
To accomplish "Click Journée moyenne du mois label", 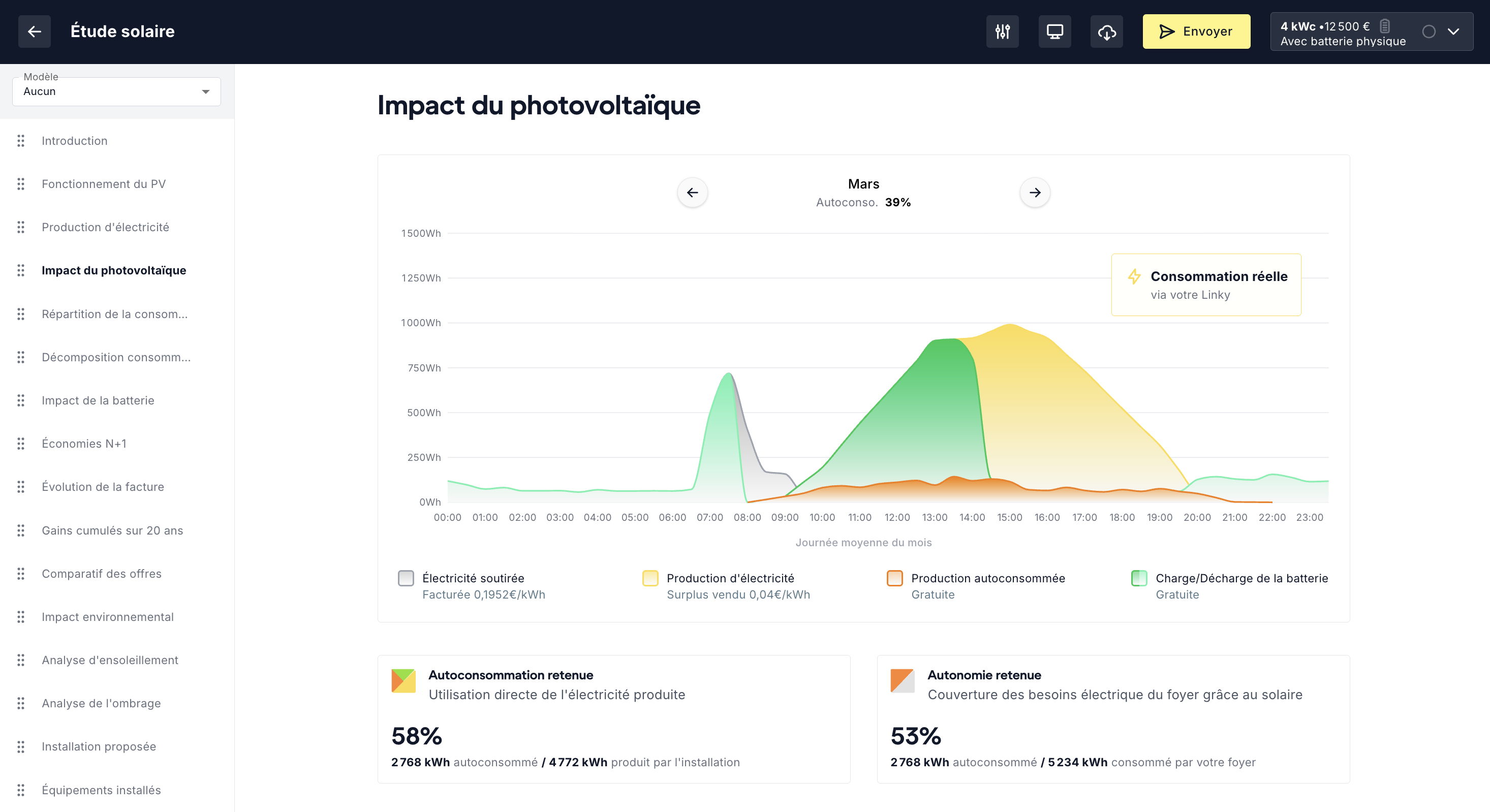I will pos(863,543).
